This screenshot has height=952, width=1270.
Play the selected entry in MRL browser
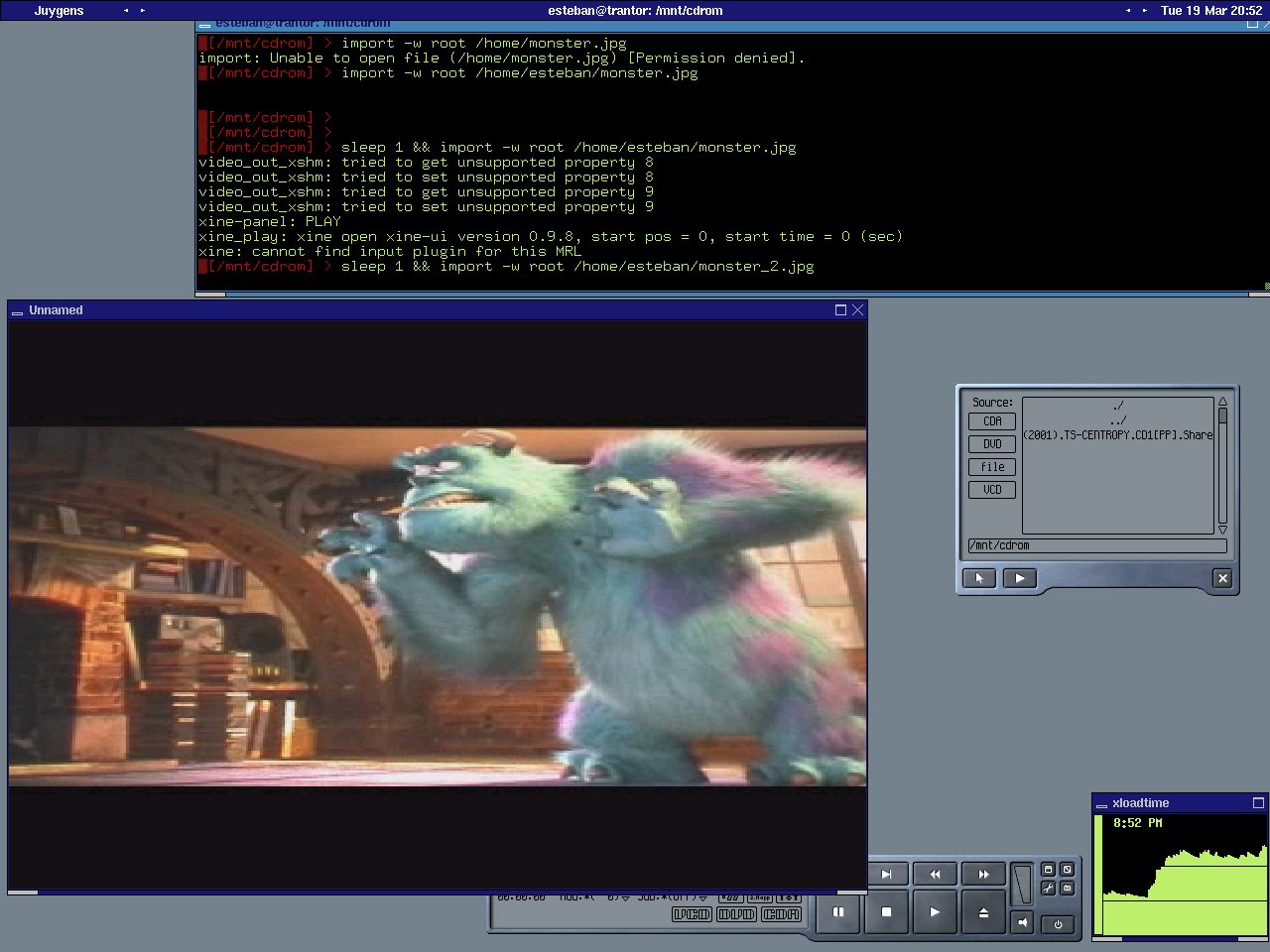pos(1019,578)
